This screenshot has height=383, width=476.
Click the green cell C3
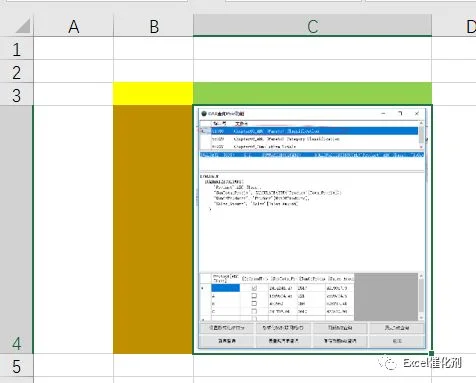coord(312,94)
